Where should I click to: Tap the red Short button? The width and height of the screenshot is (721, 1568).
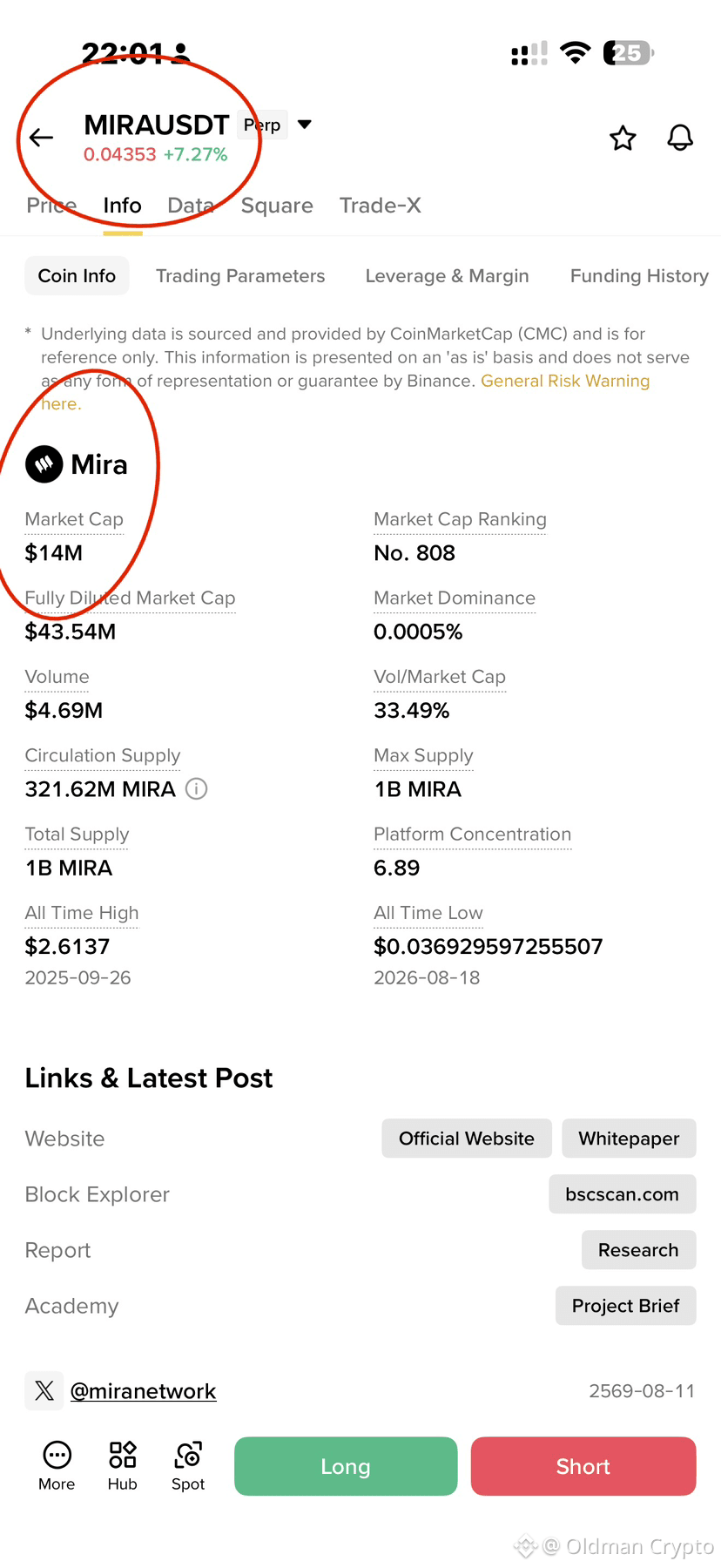tap(583, 1466)
